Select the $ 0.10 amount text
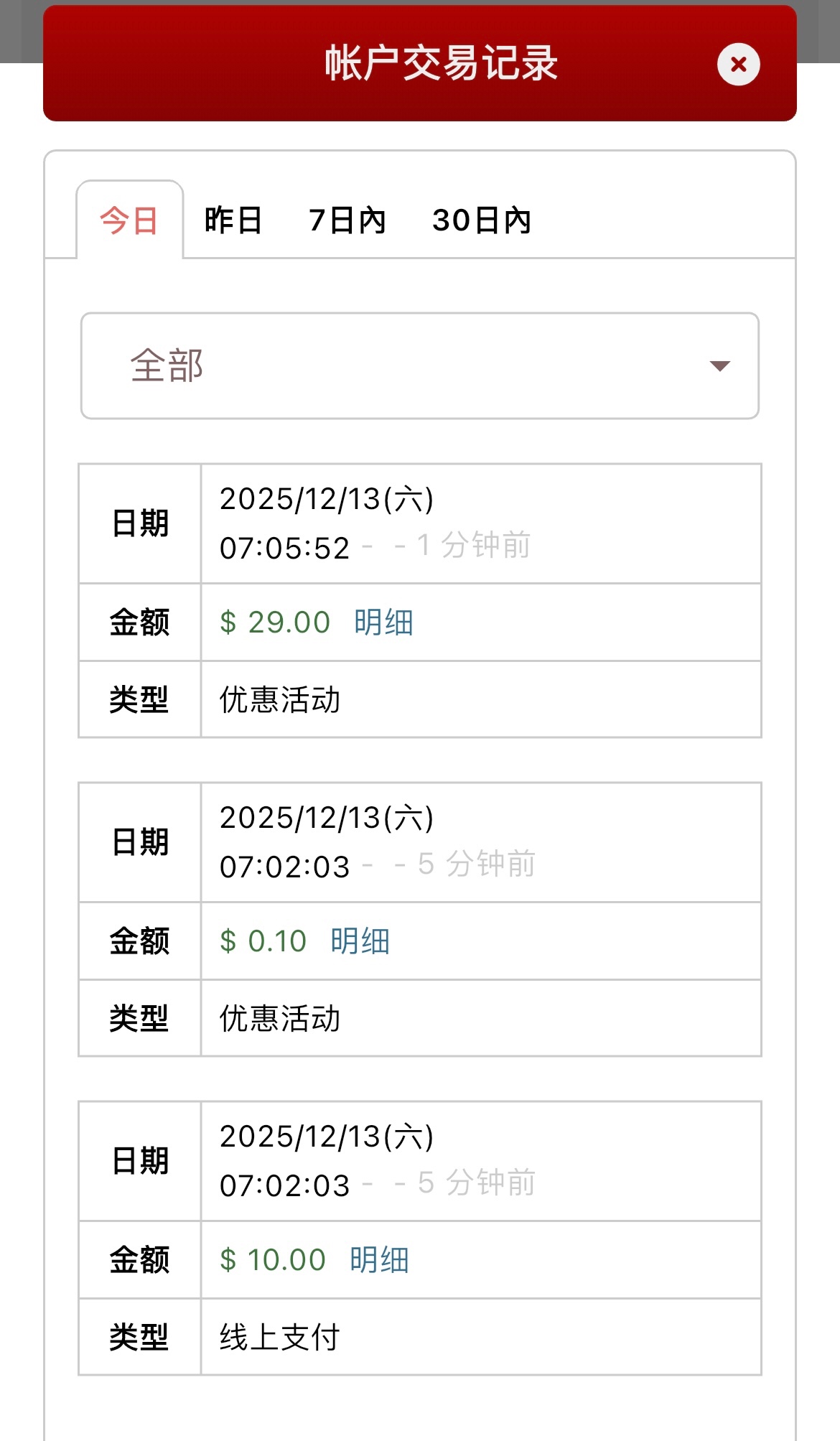The image size is (840, 1441). pos(263,941)
